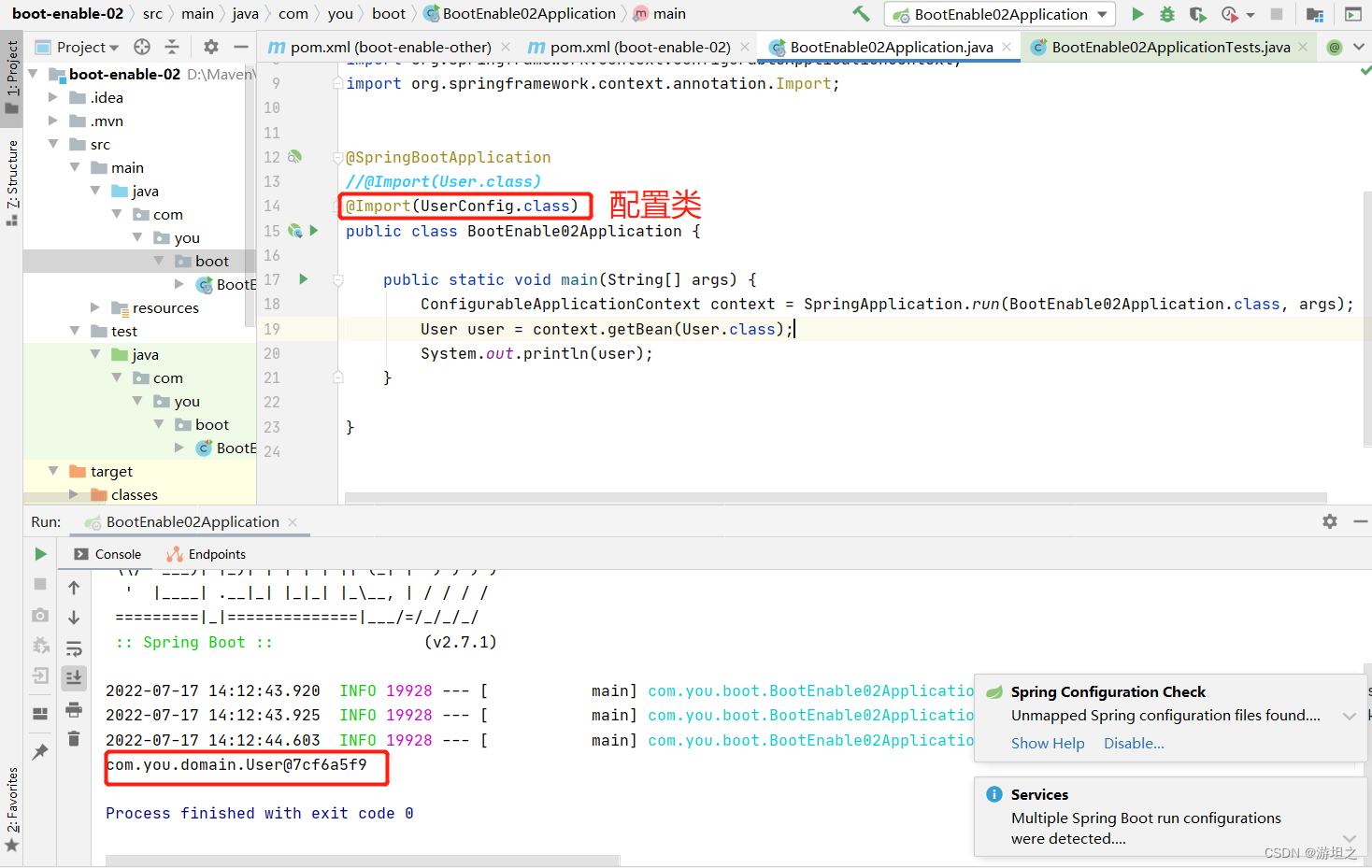The image size is (1372, 868).
Task: Open Project panel settings gear
Action: [x=210, y=46]
